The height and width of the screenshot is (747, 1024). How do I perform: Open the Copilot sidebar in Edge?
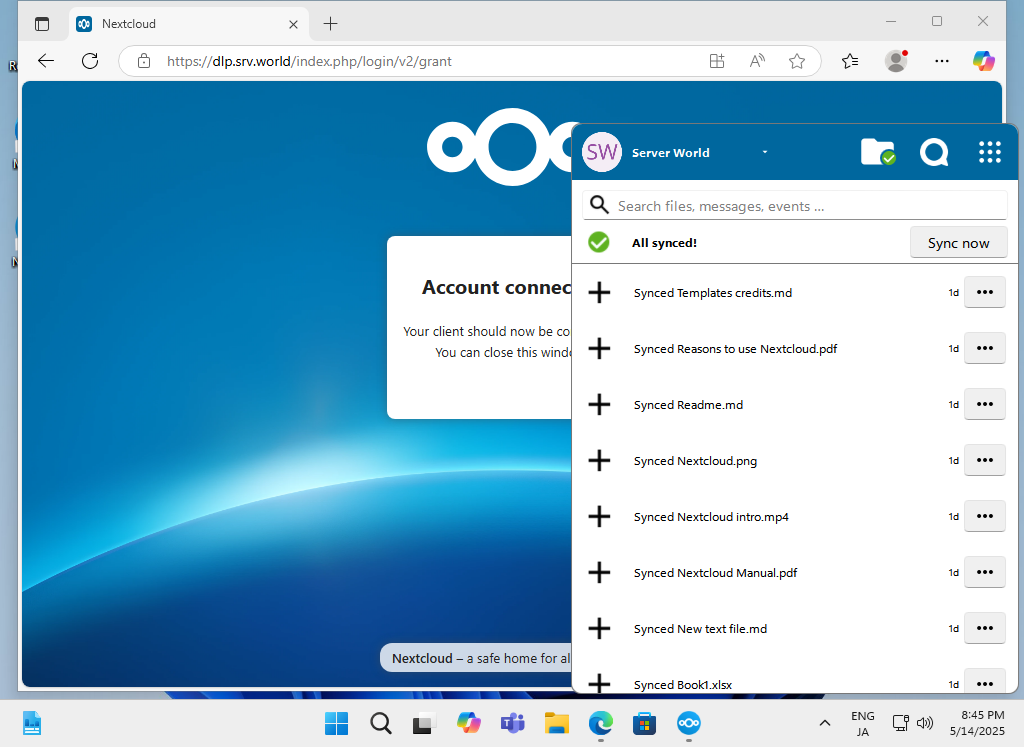click(x=984, y=61)
